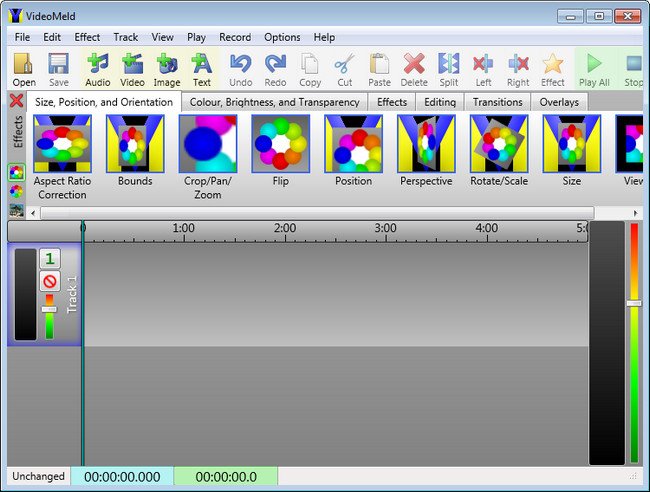Image resolution: width=650 pixels, height=492 pixels.
Task: Add an Image clip
Action: click(x=167, y=70)
